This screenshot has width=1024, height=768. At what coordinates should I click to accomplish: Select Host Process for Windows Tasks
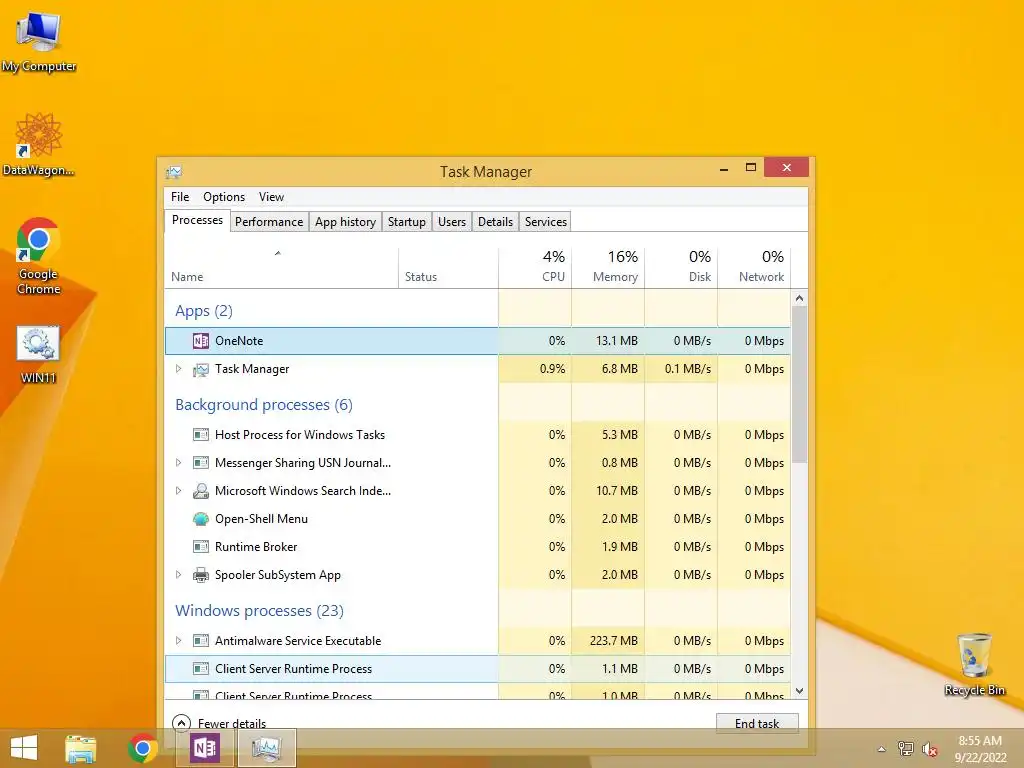[x=477, y=435]
